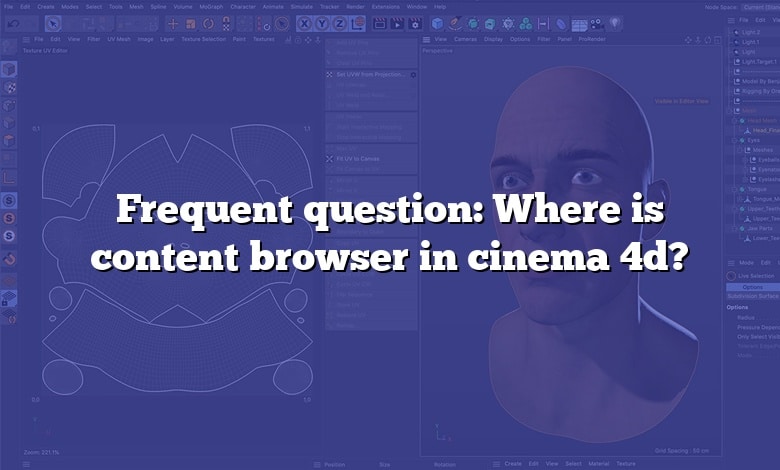Click the Subdivision Surface generator icon
The image size is (780, 470).
pos(473,23)
